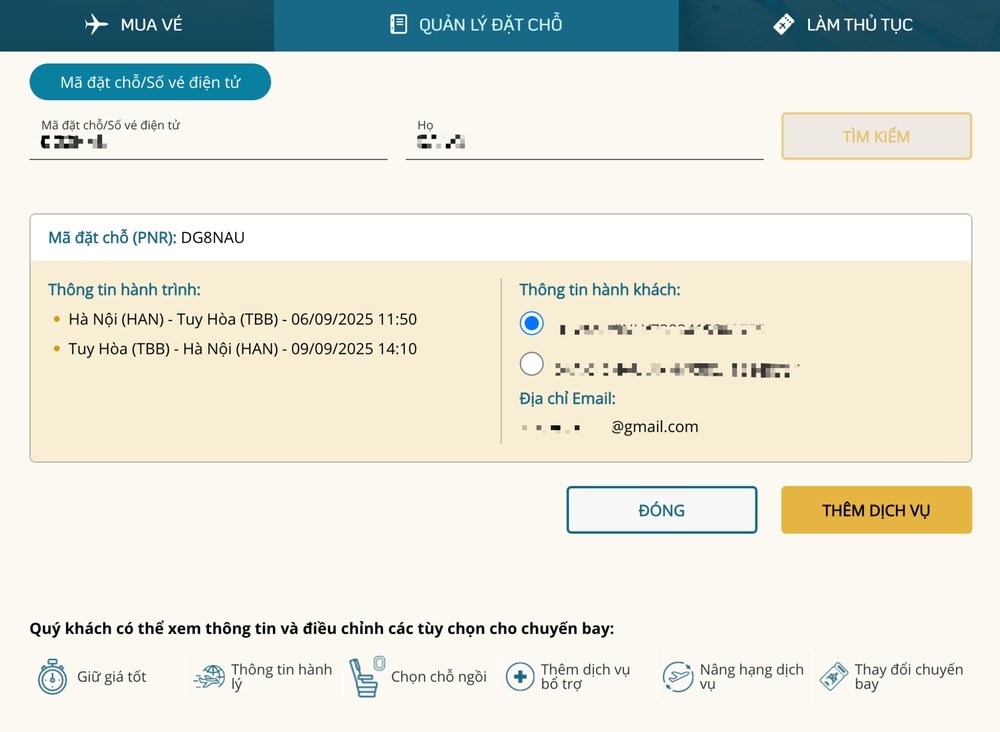The height and width of the screenshot is (732, 1000).
Task: Open the LÀM THỦ TỤC tab
Action: pos(839,26)
